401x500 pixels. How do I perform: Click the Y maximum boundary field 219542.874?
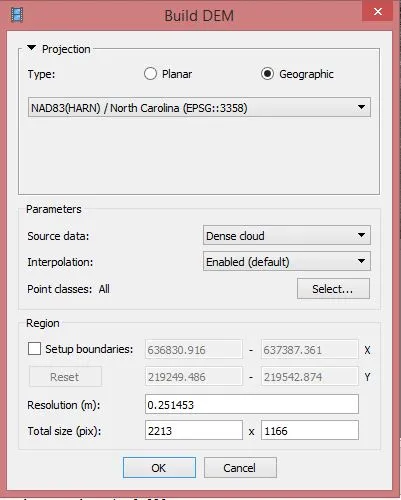coord(310,377)
